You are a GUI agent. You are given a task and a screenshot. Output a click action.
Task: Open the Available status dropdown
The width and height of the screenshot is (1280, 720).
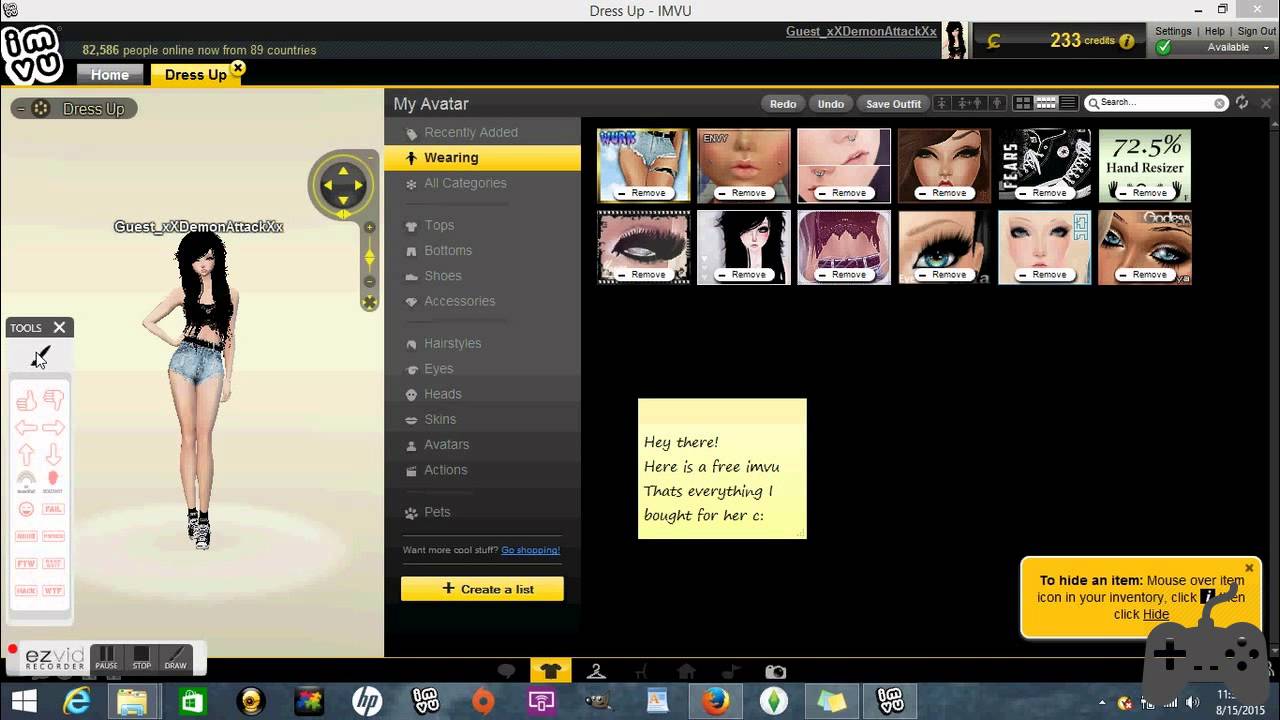tap(1228, 47)
